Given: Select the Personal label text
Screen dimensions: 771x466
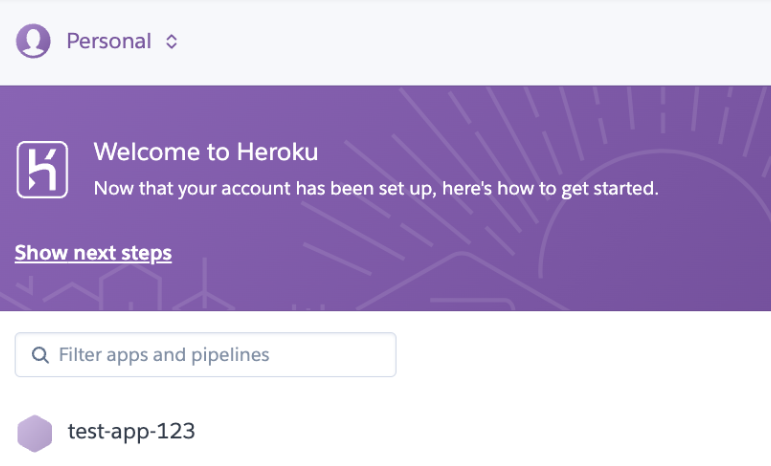Looking at the screenshot, I should [x=109, y=41].
